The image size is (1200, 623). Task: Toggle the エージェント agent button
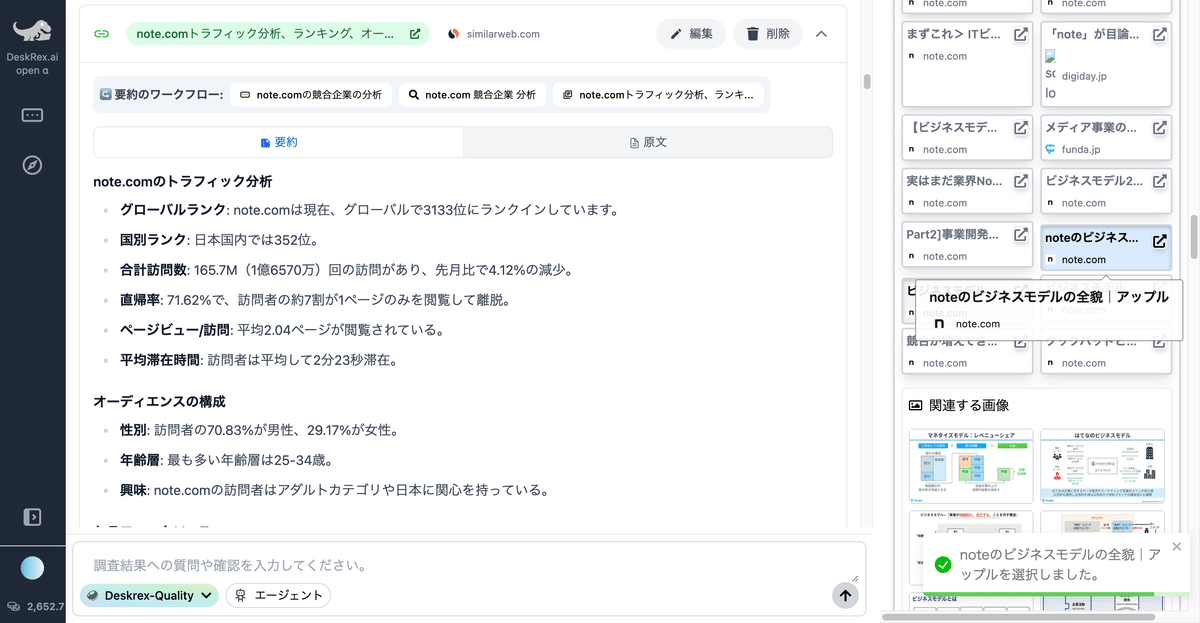tap(278, 595)
